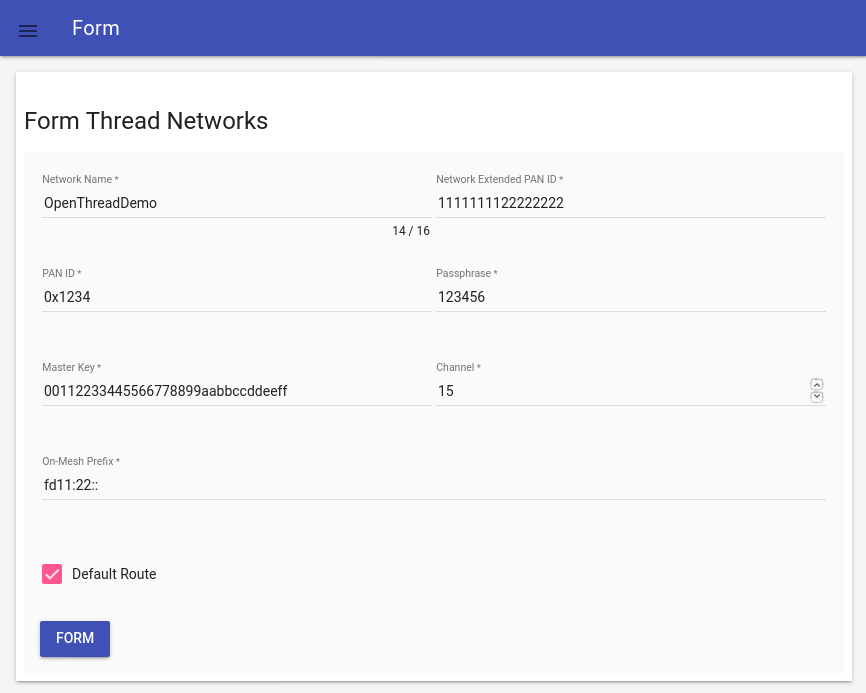Click the 14 / 16 character counter
The image size is (866, 693).
(x=411, y=231)
